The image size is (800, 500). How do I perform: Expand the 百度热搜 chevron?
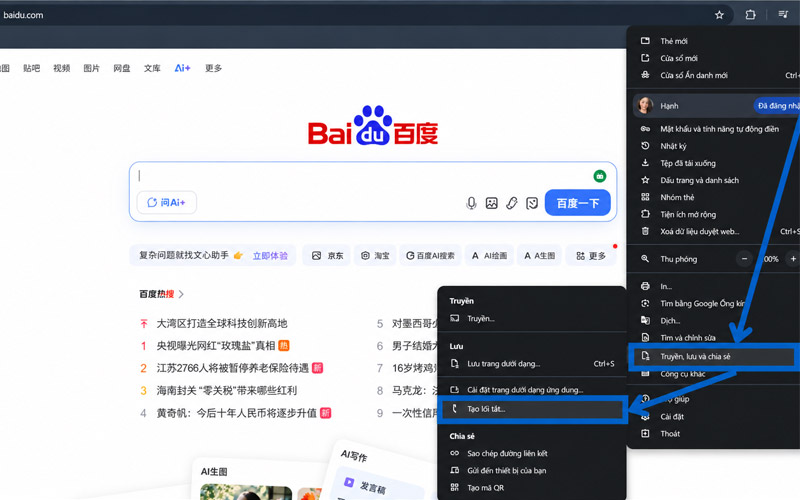(181, 294)
